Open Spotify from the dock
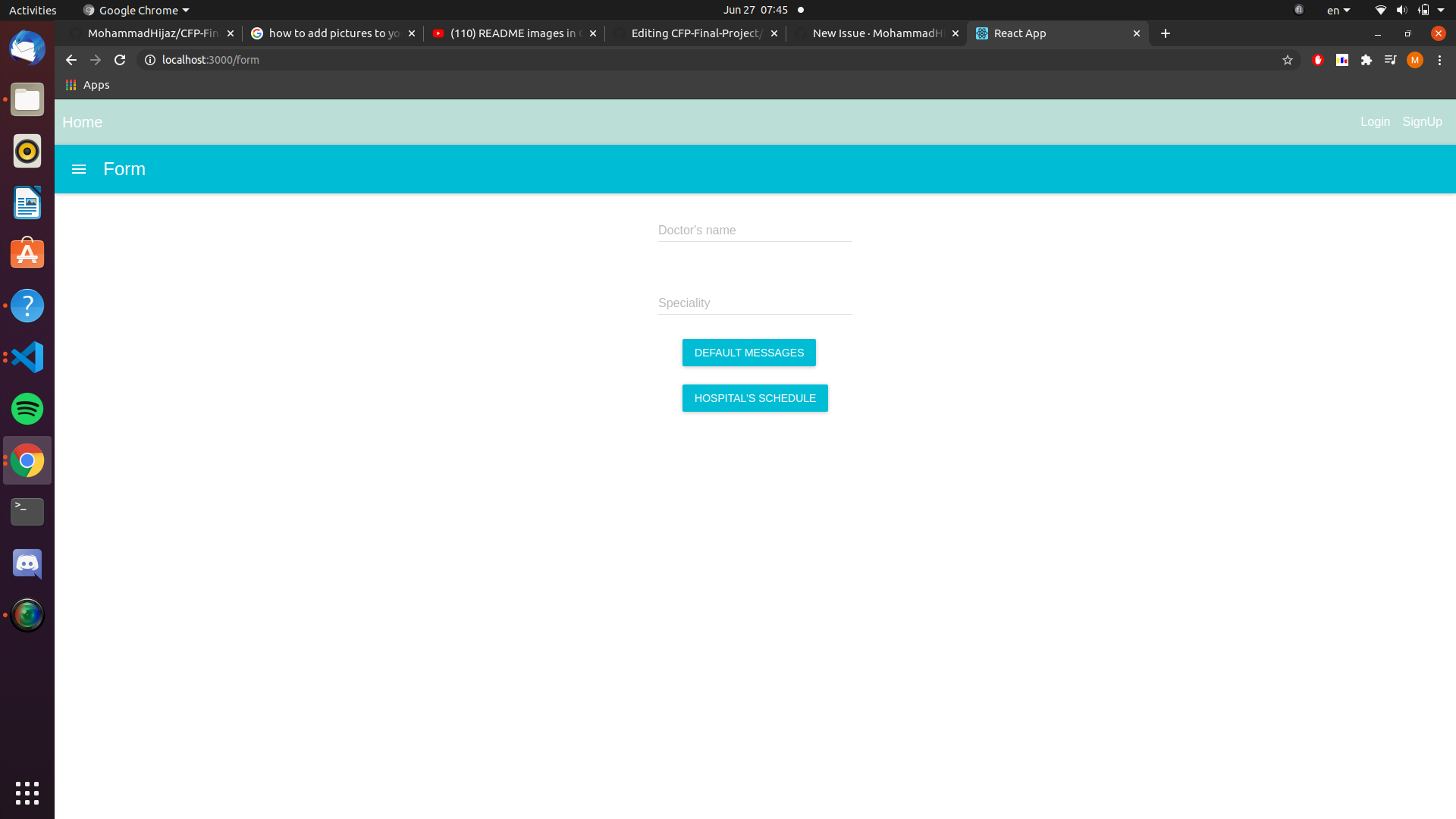Image resolution: width=1456 pixels, height=819 pixels. [x=27, y=409]
